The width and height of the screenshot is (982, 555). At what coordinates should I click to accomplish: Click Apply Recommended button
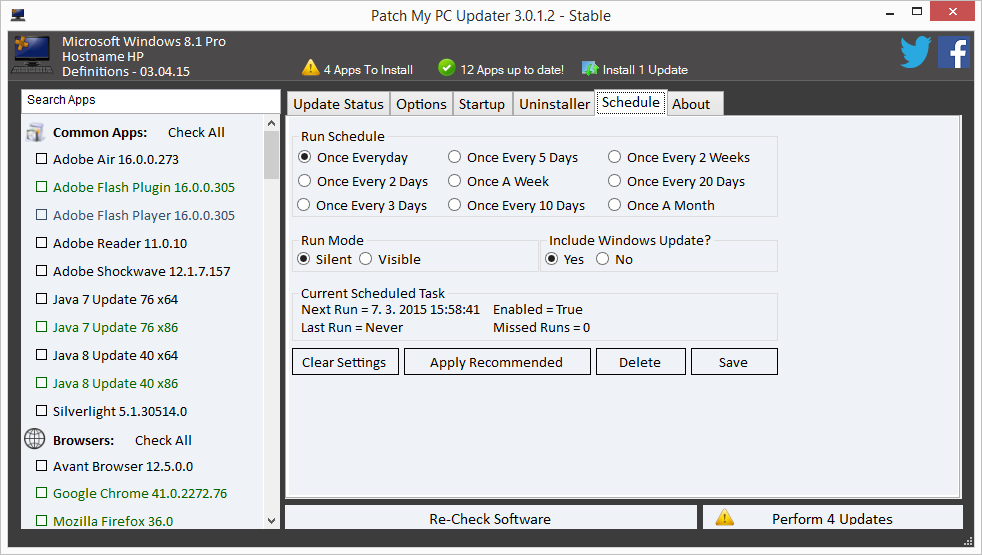click(x=497, y=362)
